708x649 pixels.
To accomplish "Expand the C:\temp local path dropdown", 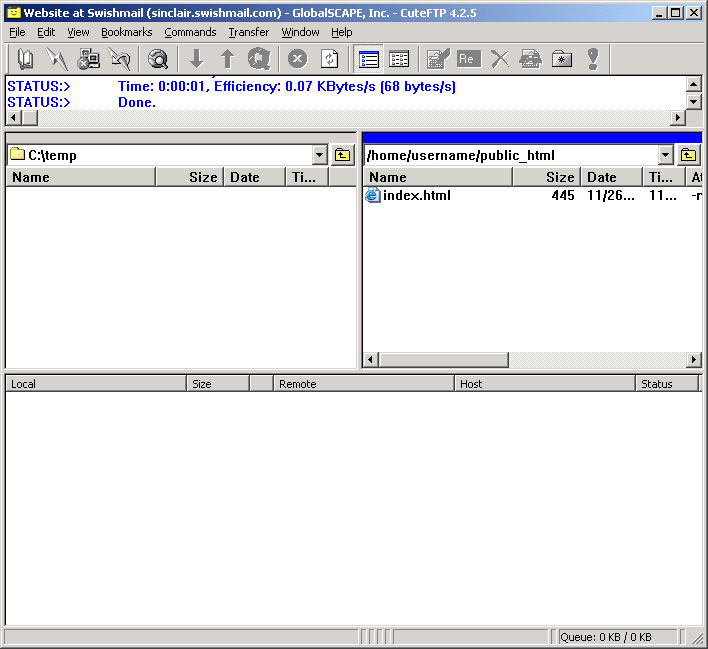I will (x=319, y=155).
